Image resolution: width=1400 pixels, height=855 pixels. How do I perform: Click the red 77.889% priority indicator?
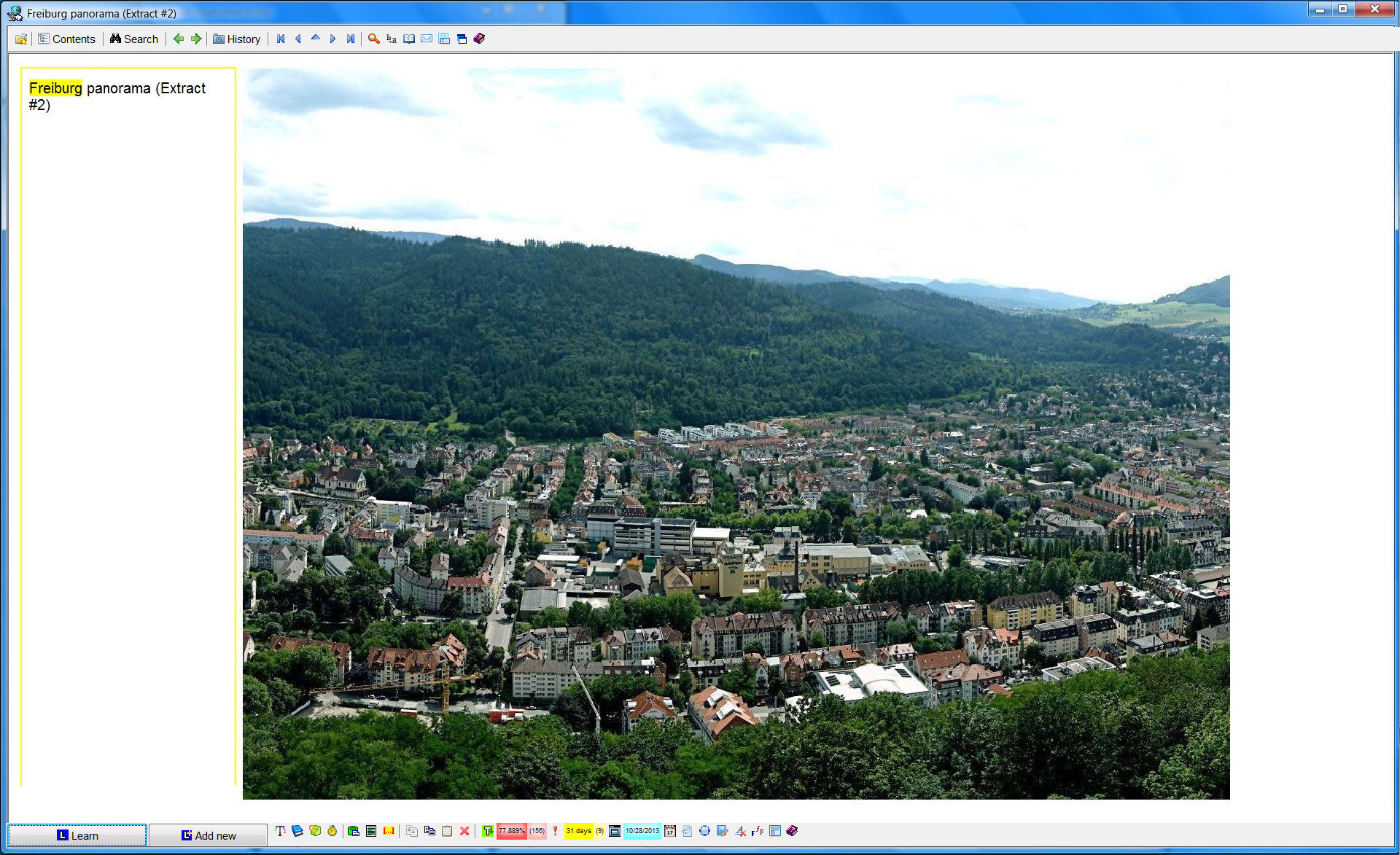click(512, 831)
